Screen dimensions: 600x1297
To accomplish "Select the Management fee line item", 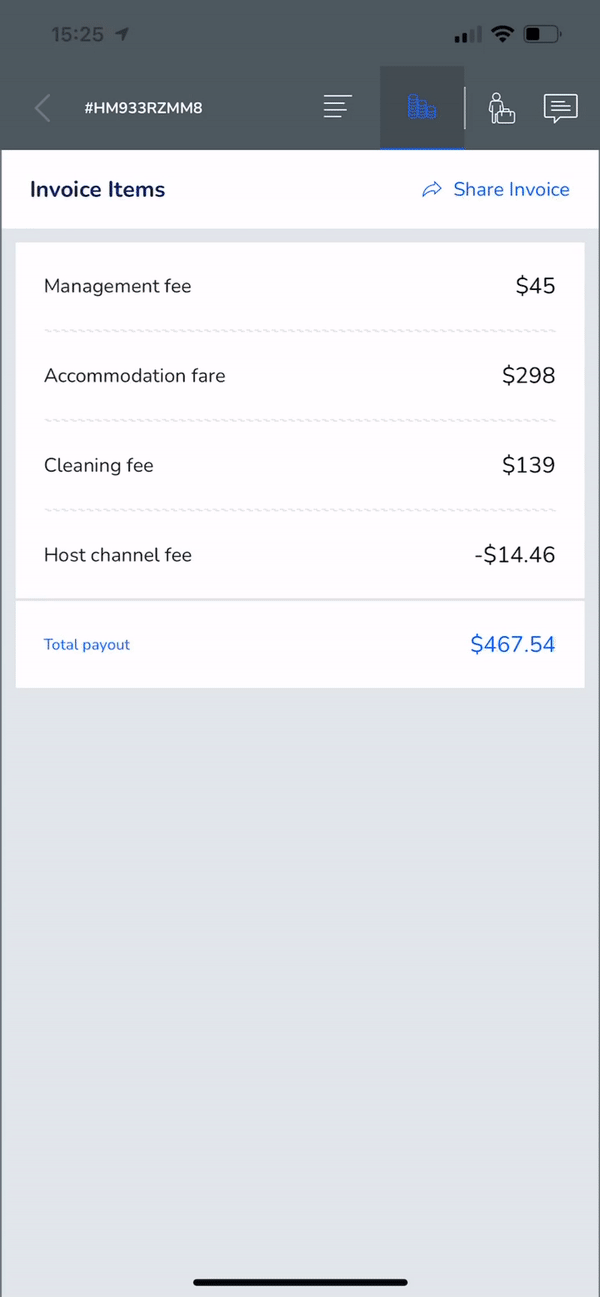I will pos(117,286).
